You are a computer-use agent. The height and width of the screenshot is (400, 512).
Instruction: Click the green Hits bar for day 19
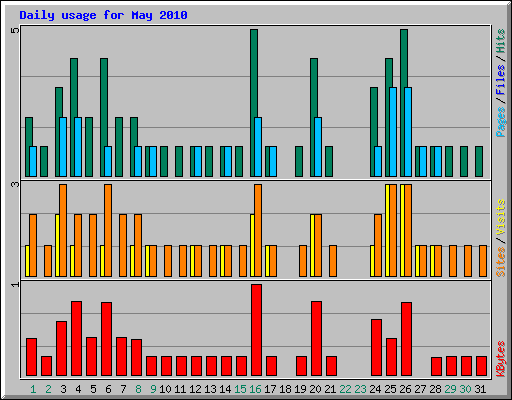[299, 161]
